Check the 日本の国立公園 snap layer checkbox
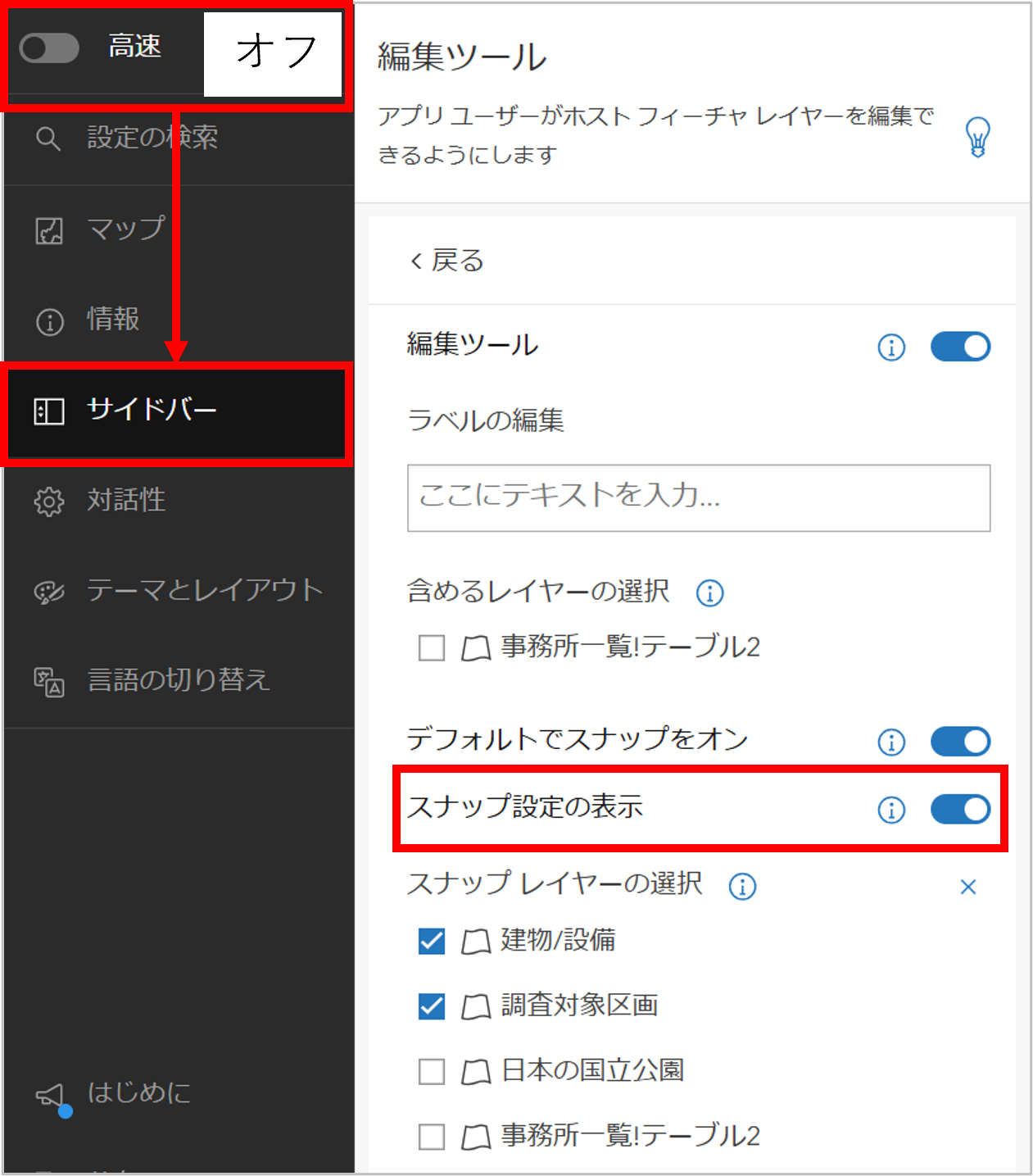The image size is (1033, 1176). (x=432, y=1071)
